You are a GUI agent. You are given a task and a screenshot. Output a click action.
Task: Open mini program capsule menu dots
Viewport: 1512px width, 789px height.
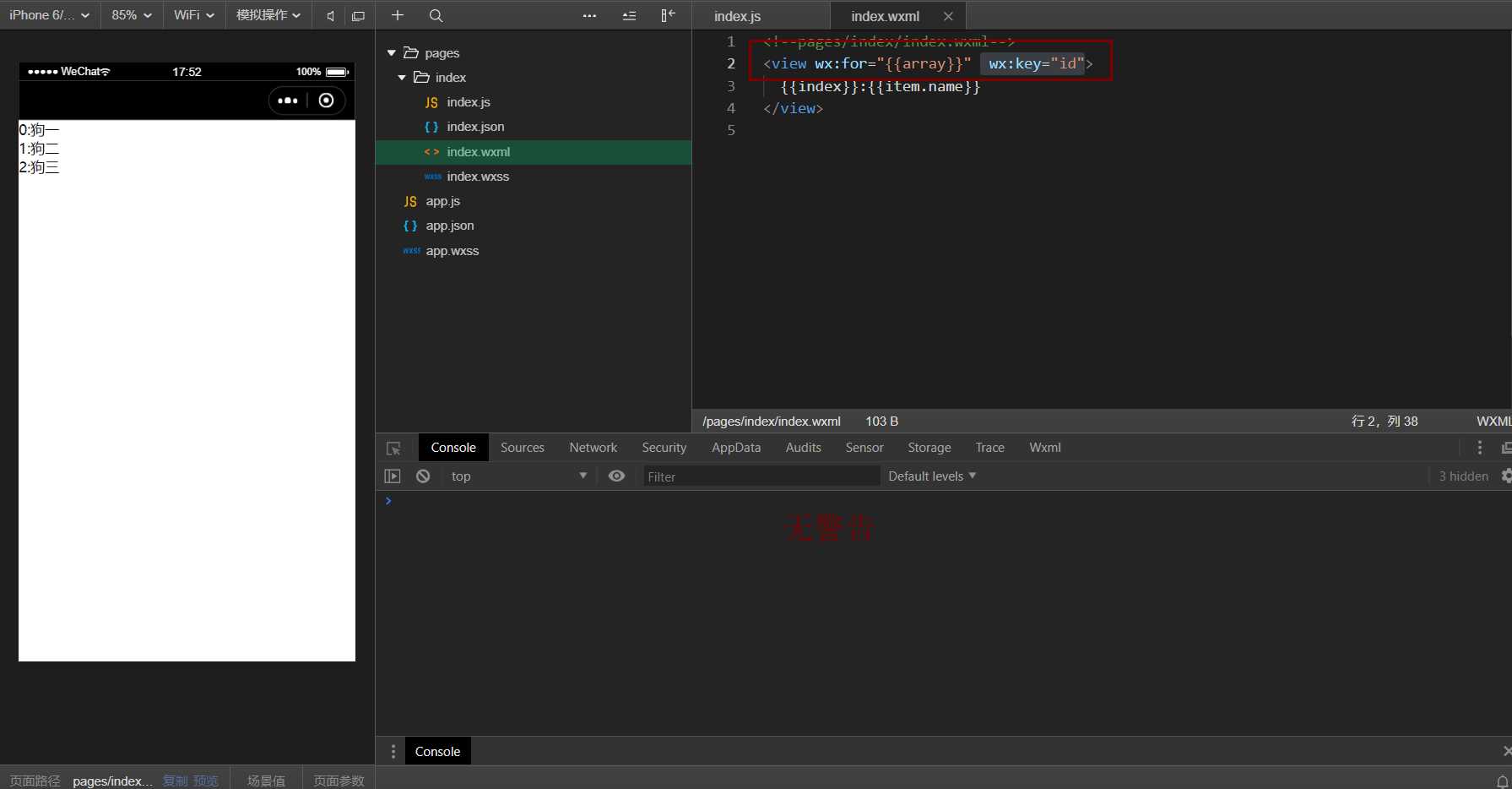coord(288,101)
